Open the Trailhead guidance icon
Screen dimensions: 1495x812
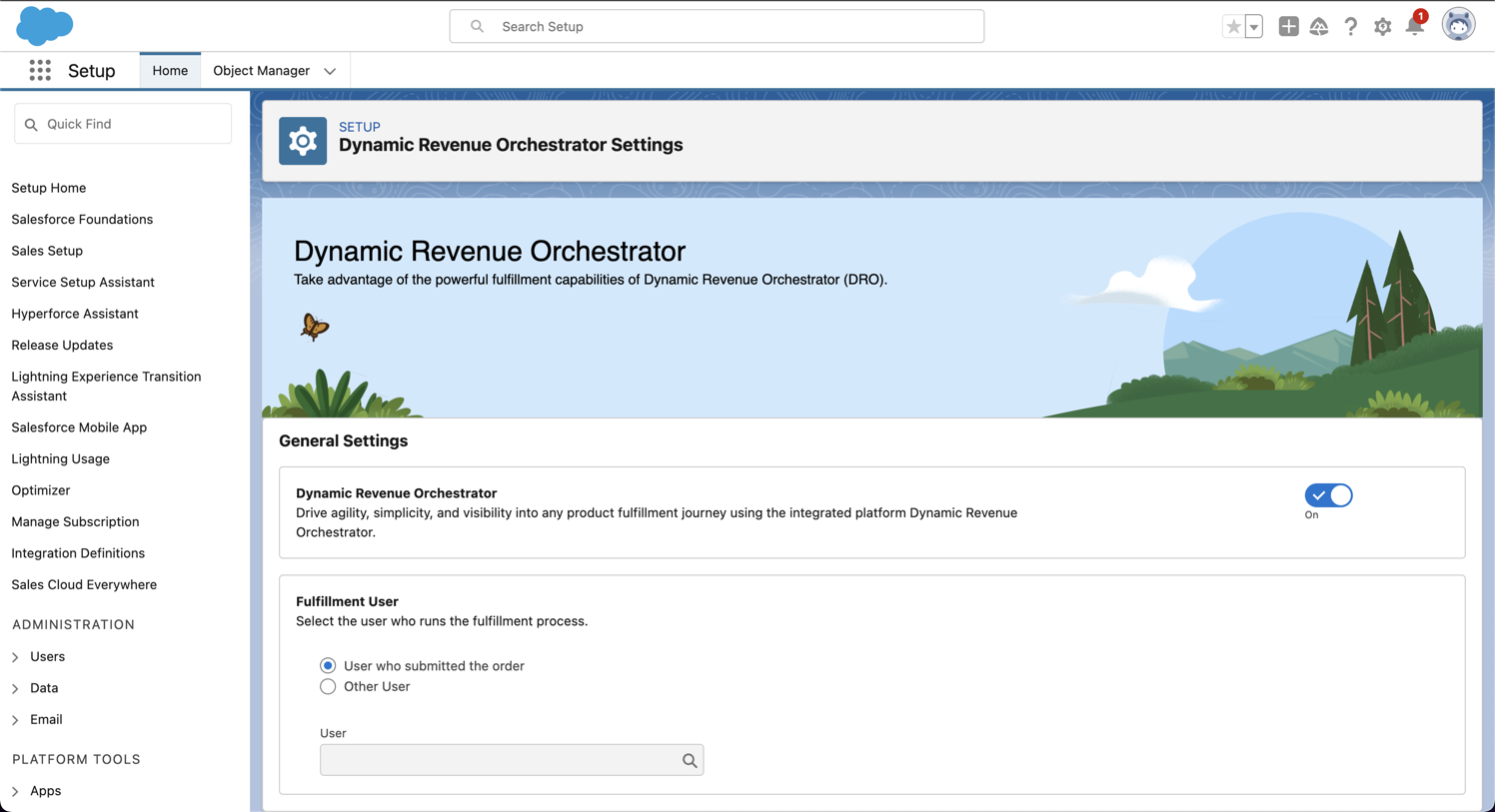point(1319,27)
